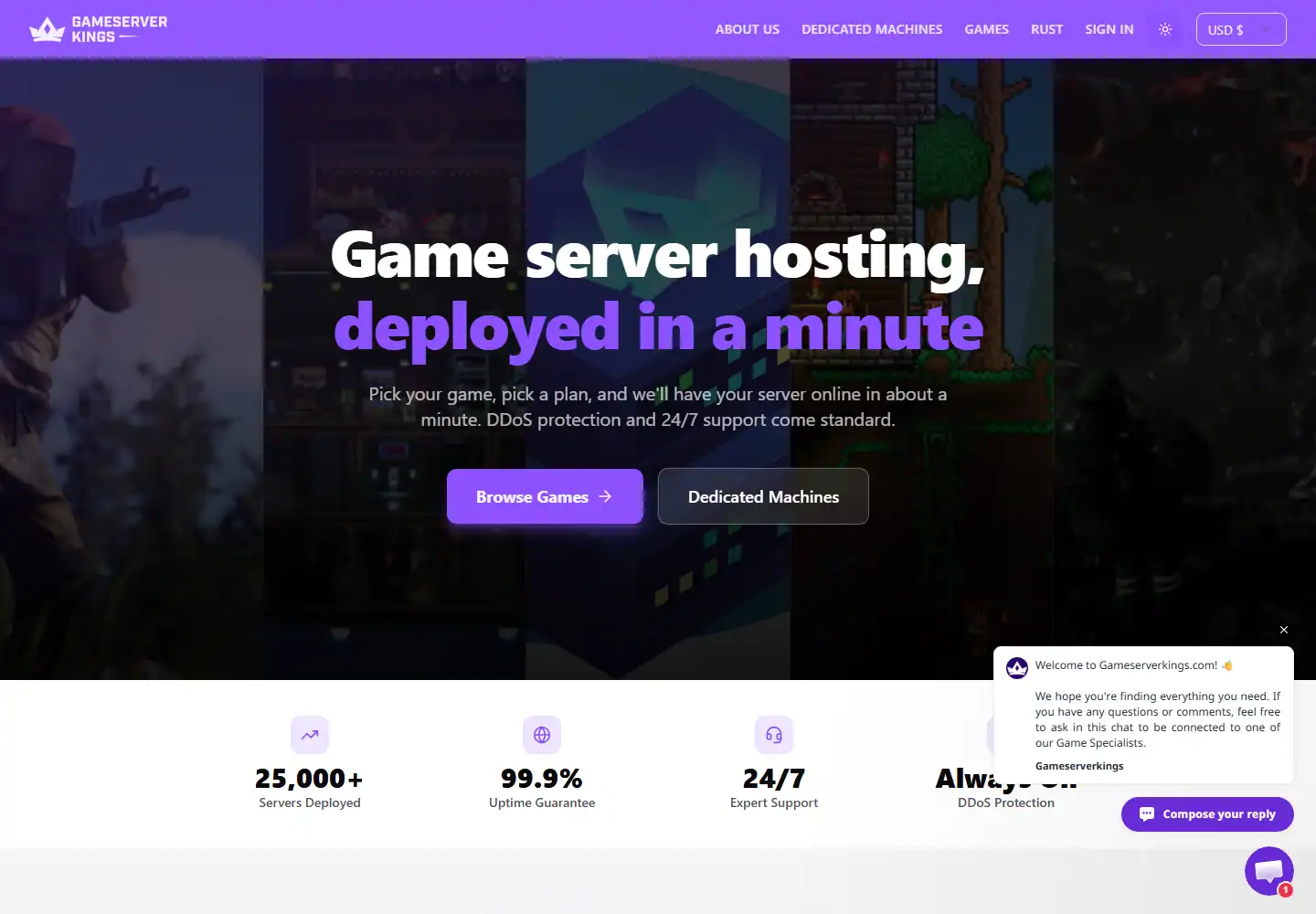Open the chat widget launcher bubble

1268,871
